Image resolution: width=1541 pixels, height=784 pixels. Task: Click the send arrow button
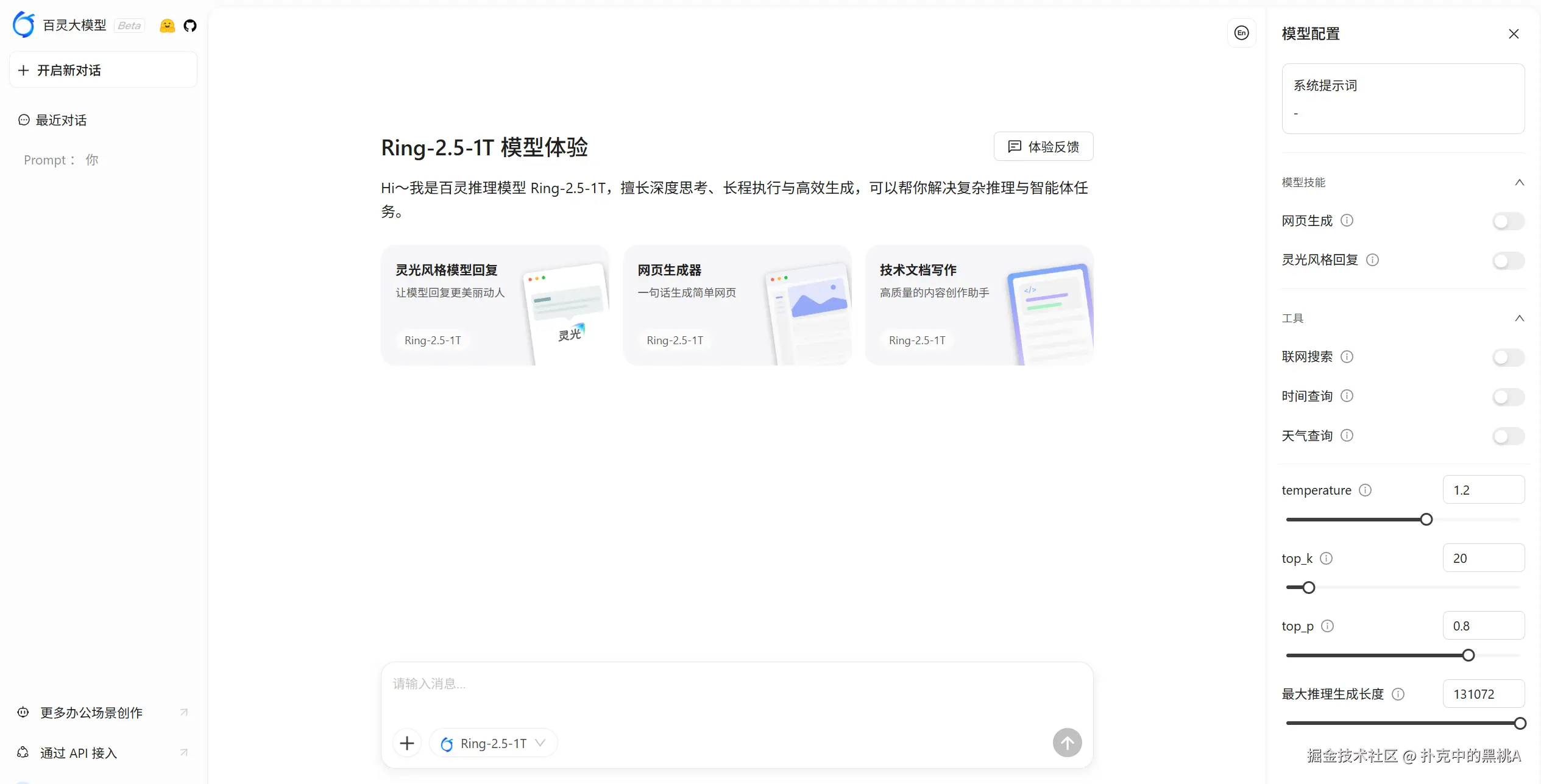1067,743
